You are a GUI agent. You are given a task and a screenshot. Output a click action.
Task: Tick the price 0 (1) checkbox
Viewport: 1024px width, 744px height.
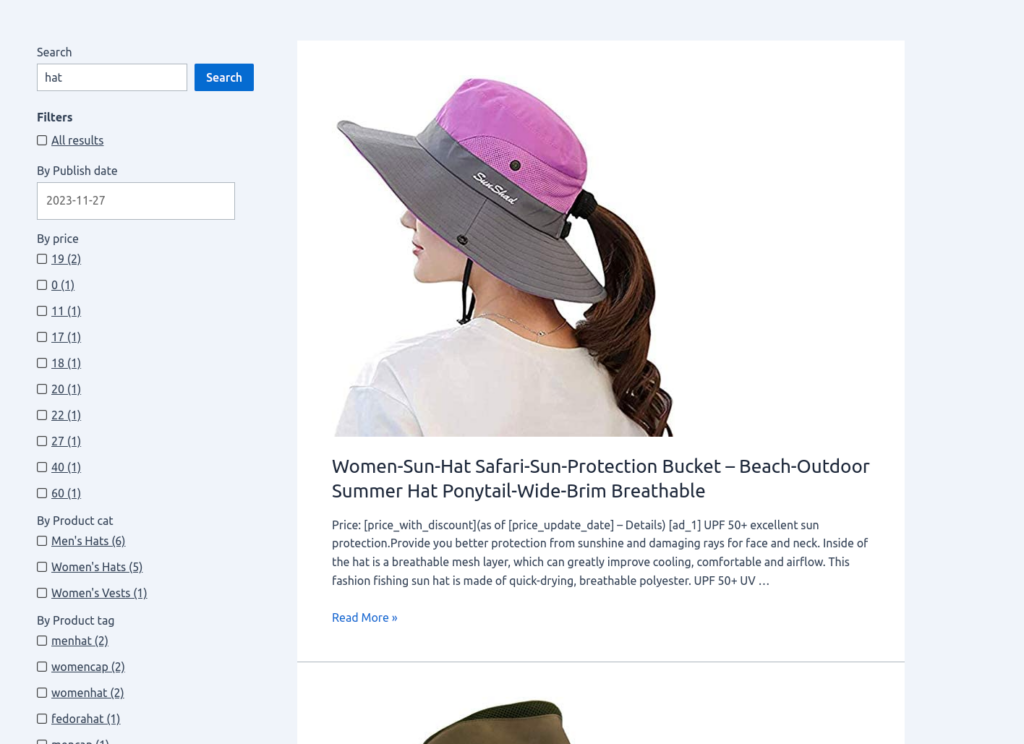(42, 285)
